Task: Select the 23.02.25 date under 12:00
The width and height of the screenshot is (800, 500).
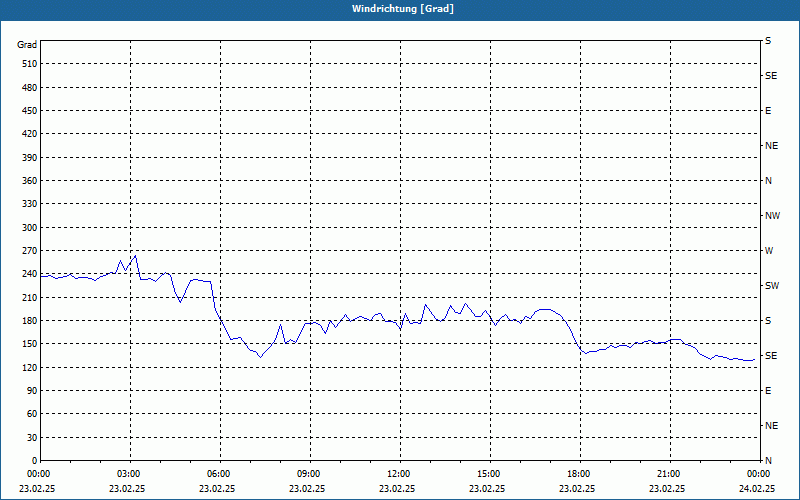Action: click(x=397, y=489)
